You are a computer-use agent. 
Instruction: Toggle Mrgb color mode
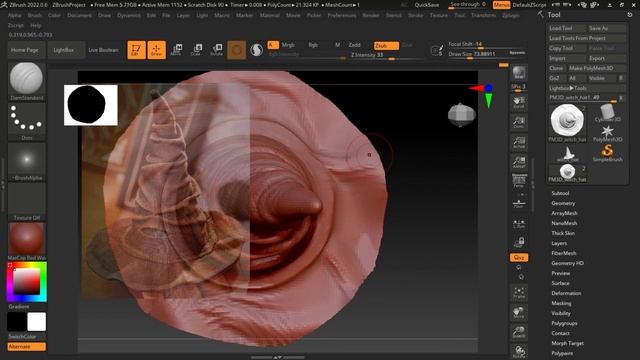coord(288,45)
